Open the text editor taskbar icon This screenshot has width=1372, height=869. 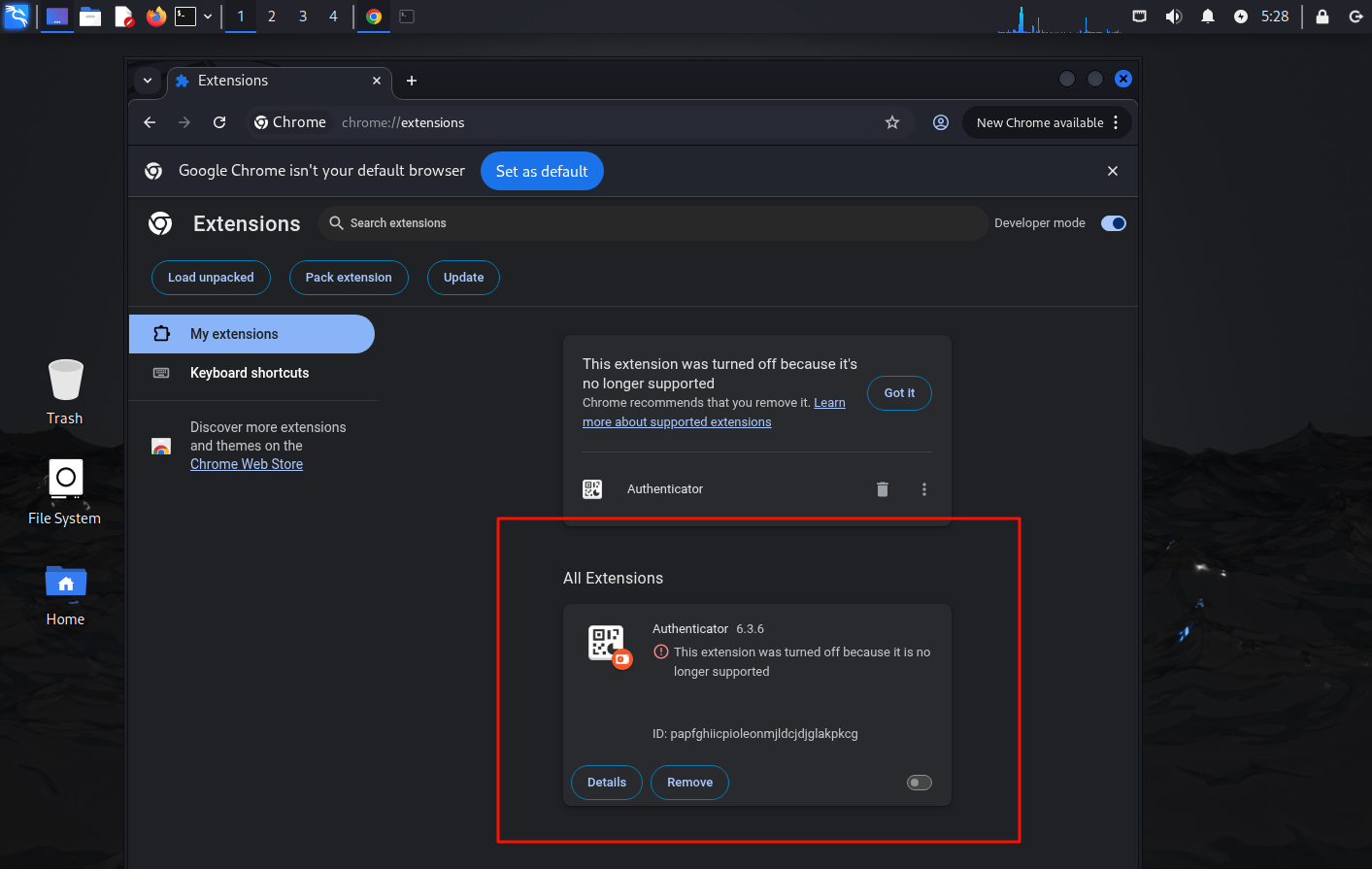pos(123,17)
